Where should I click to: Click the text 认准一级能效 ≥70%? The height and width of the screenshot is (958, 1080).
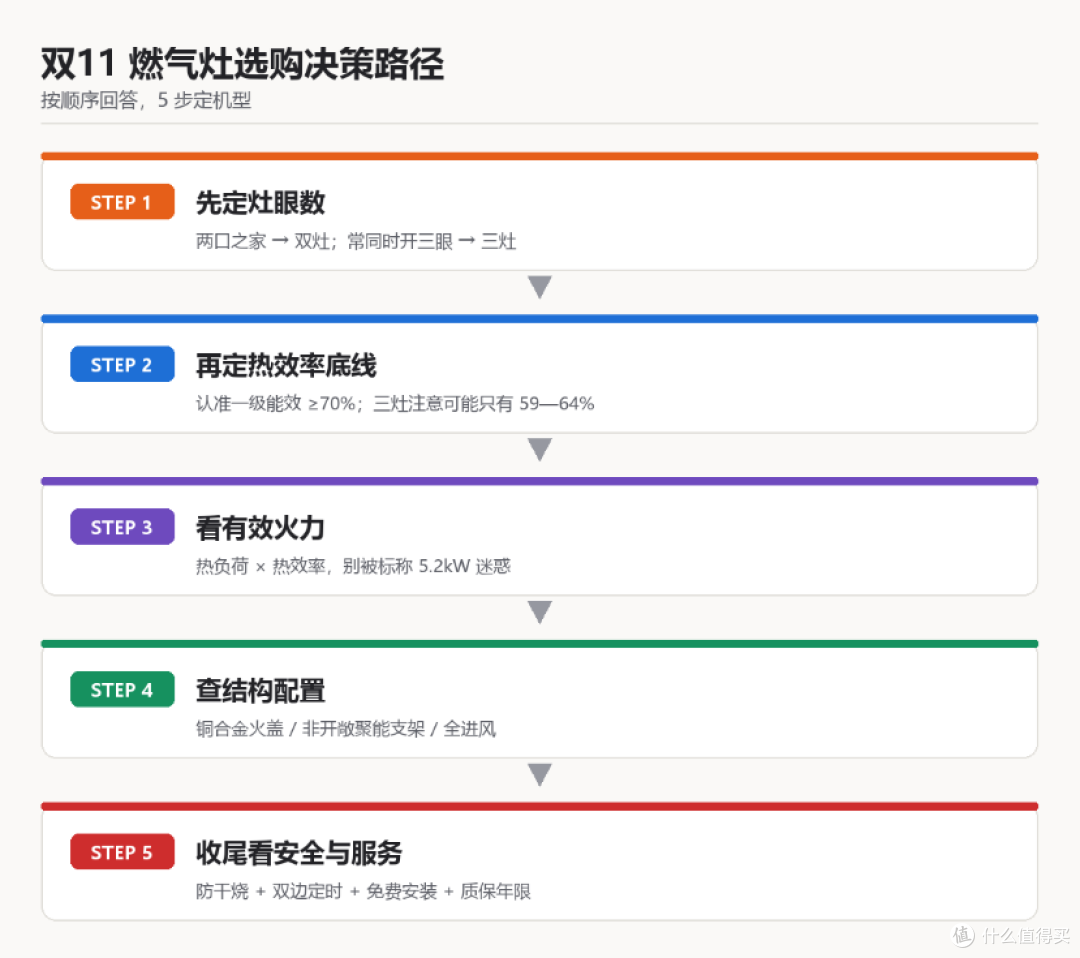click(276, 404)
